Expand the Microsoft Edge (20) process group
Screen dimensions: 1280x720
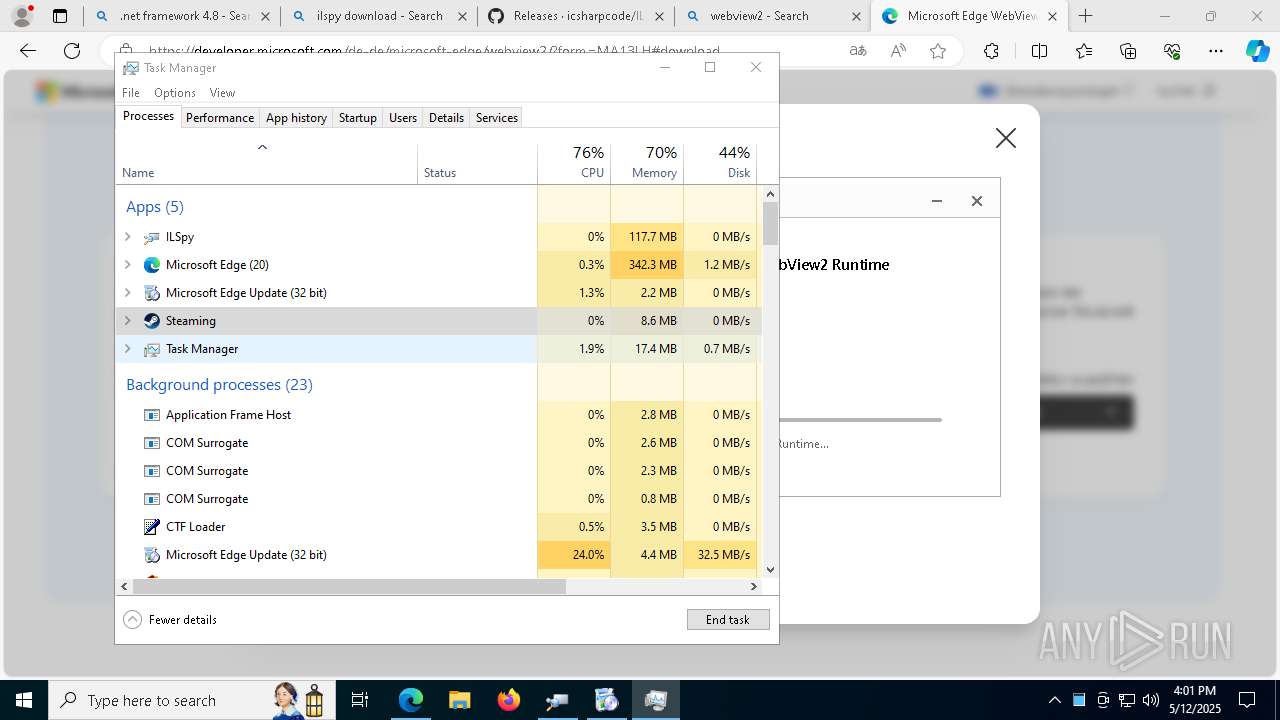(x=127, y=265)
